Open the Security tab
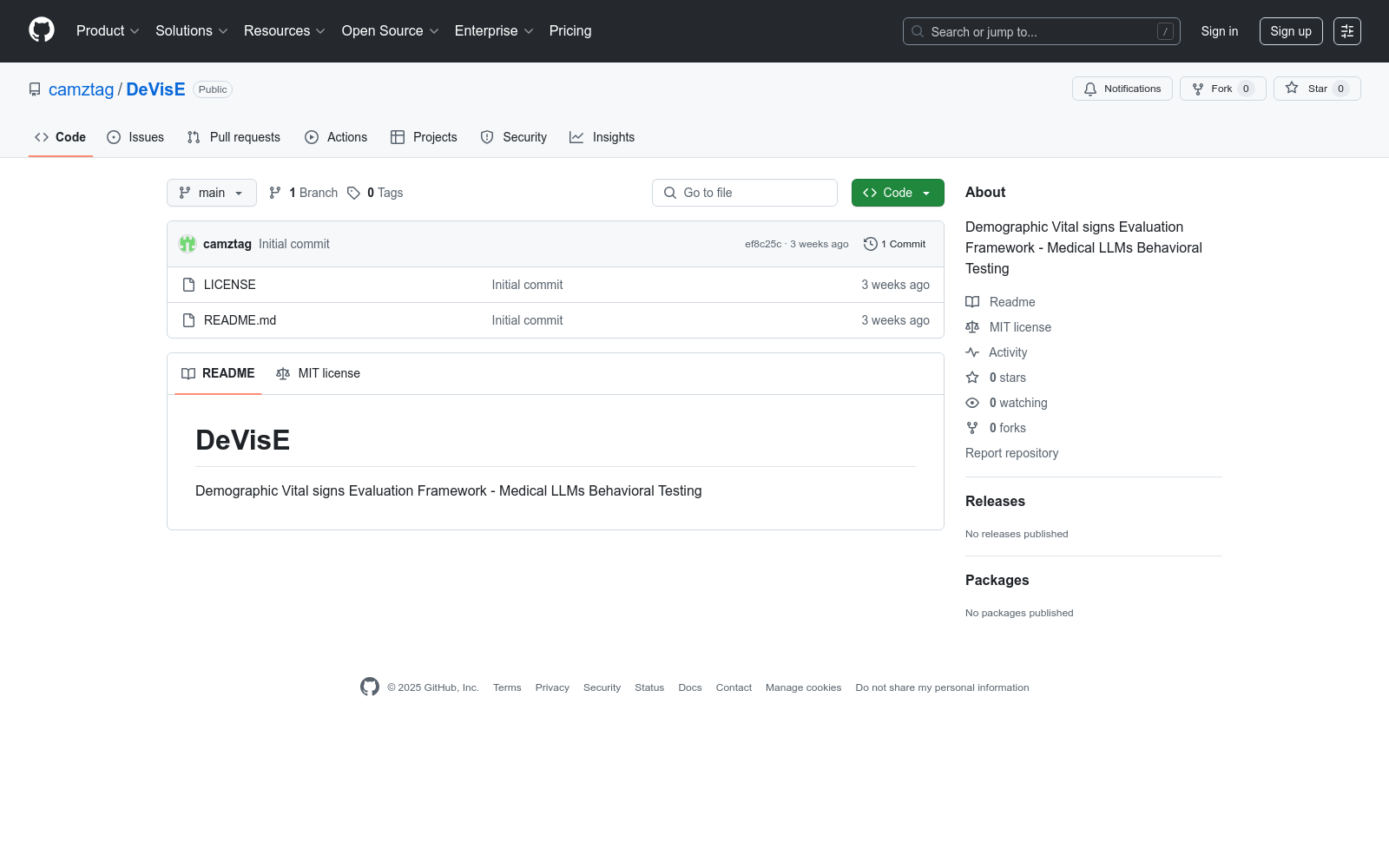Viewport: 1389px width, 868px height. [x=514, y=137]
